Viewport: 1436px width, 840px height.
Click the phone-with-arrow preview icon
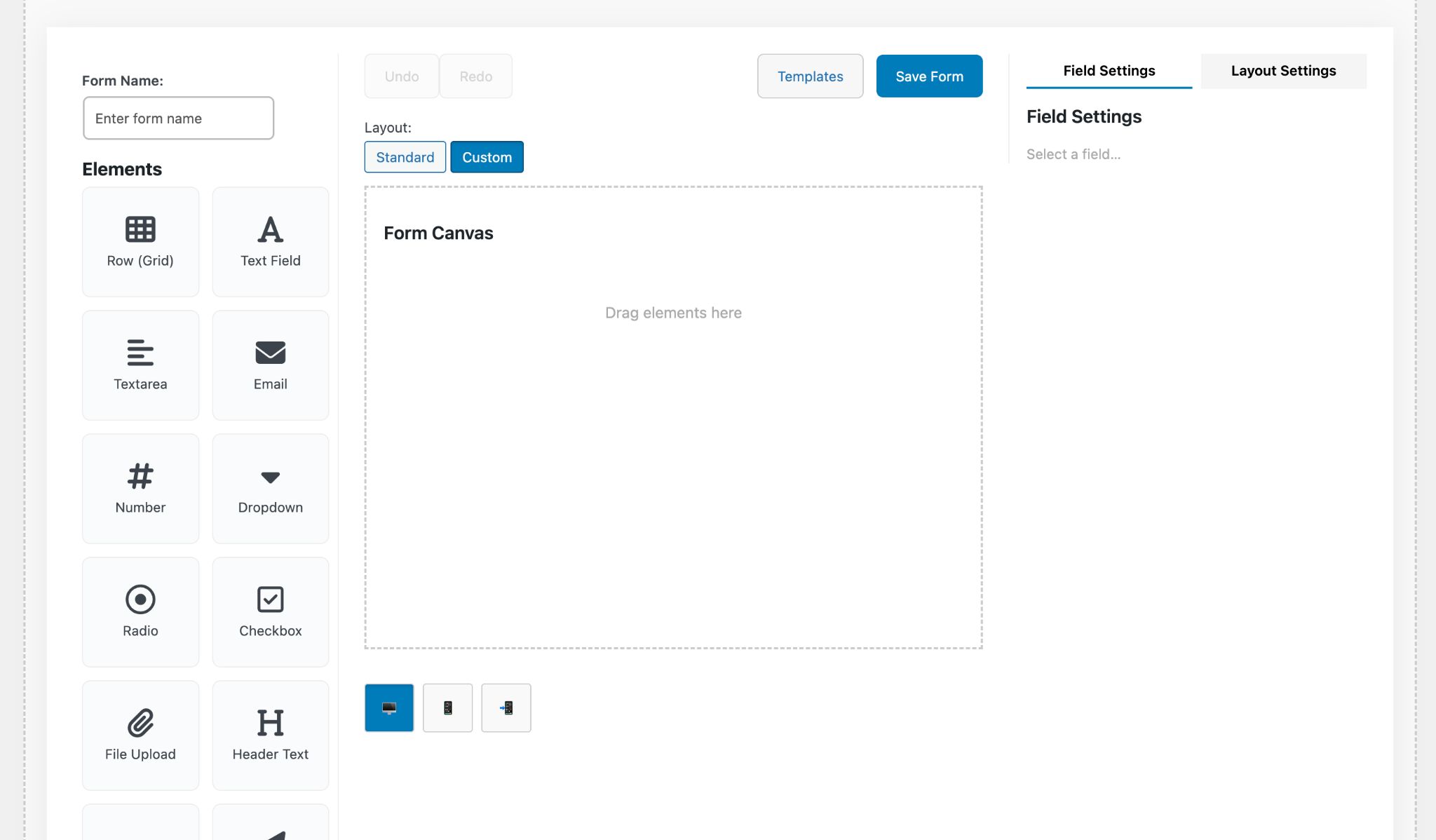pos(506,707)
